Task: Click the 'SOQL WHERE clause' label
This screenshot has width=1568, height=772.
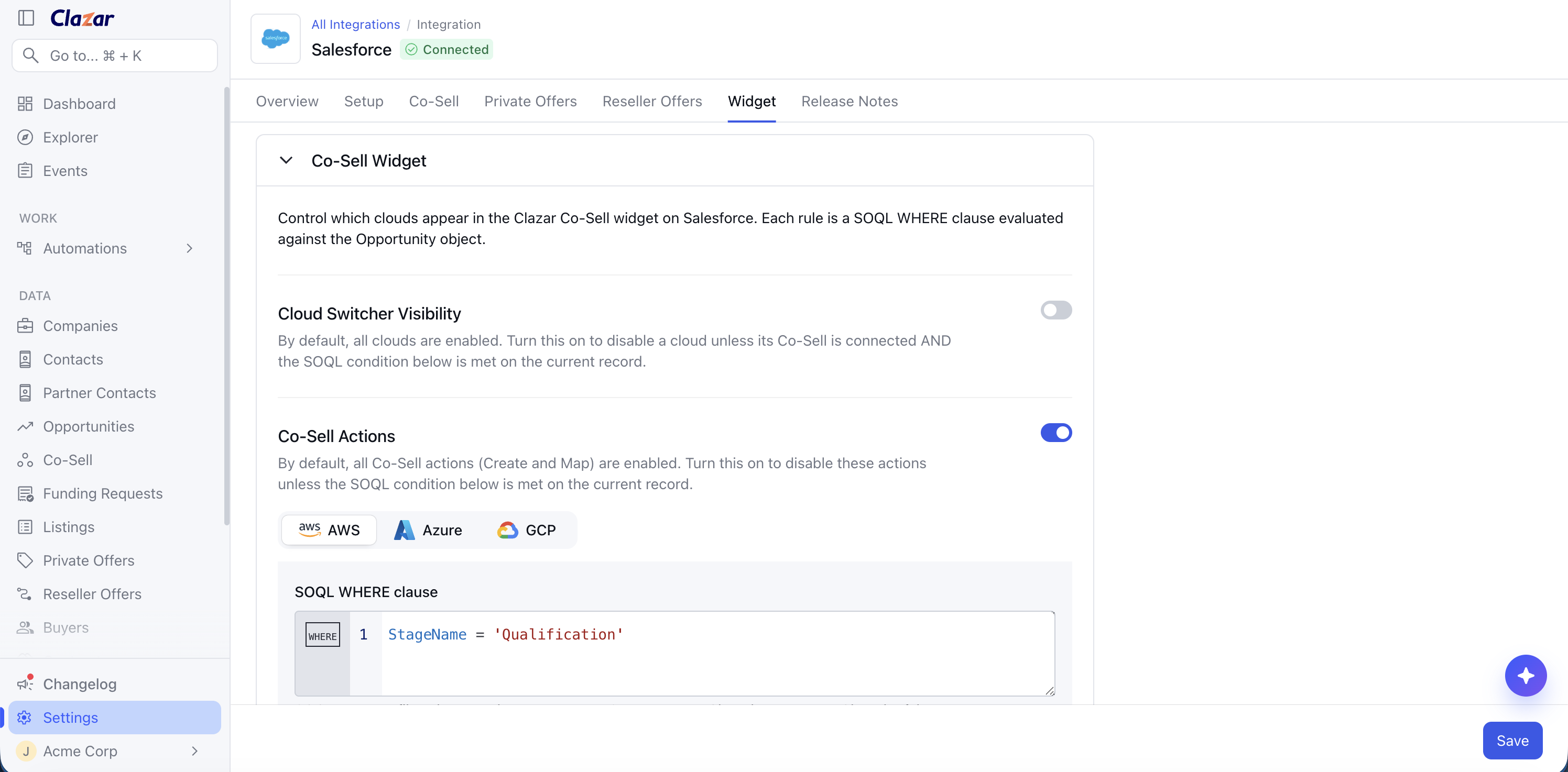Action: 366,592
